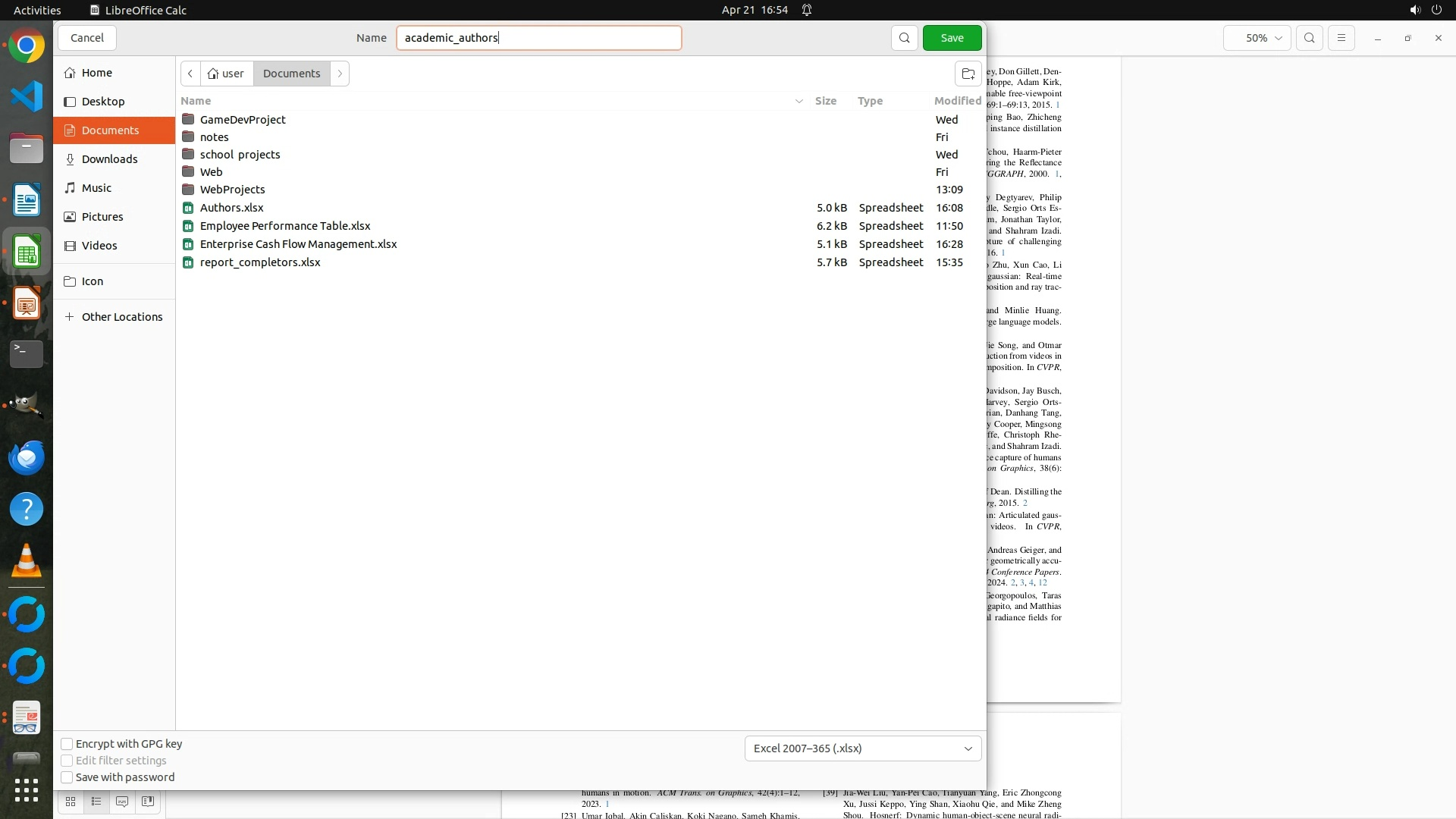Open the 50% zoom level dropdown
This screenshot has width=1456, height=819.
pos(1257,38)
